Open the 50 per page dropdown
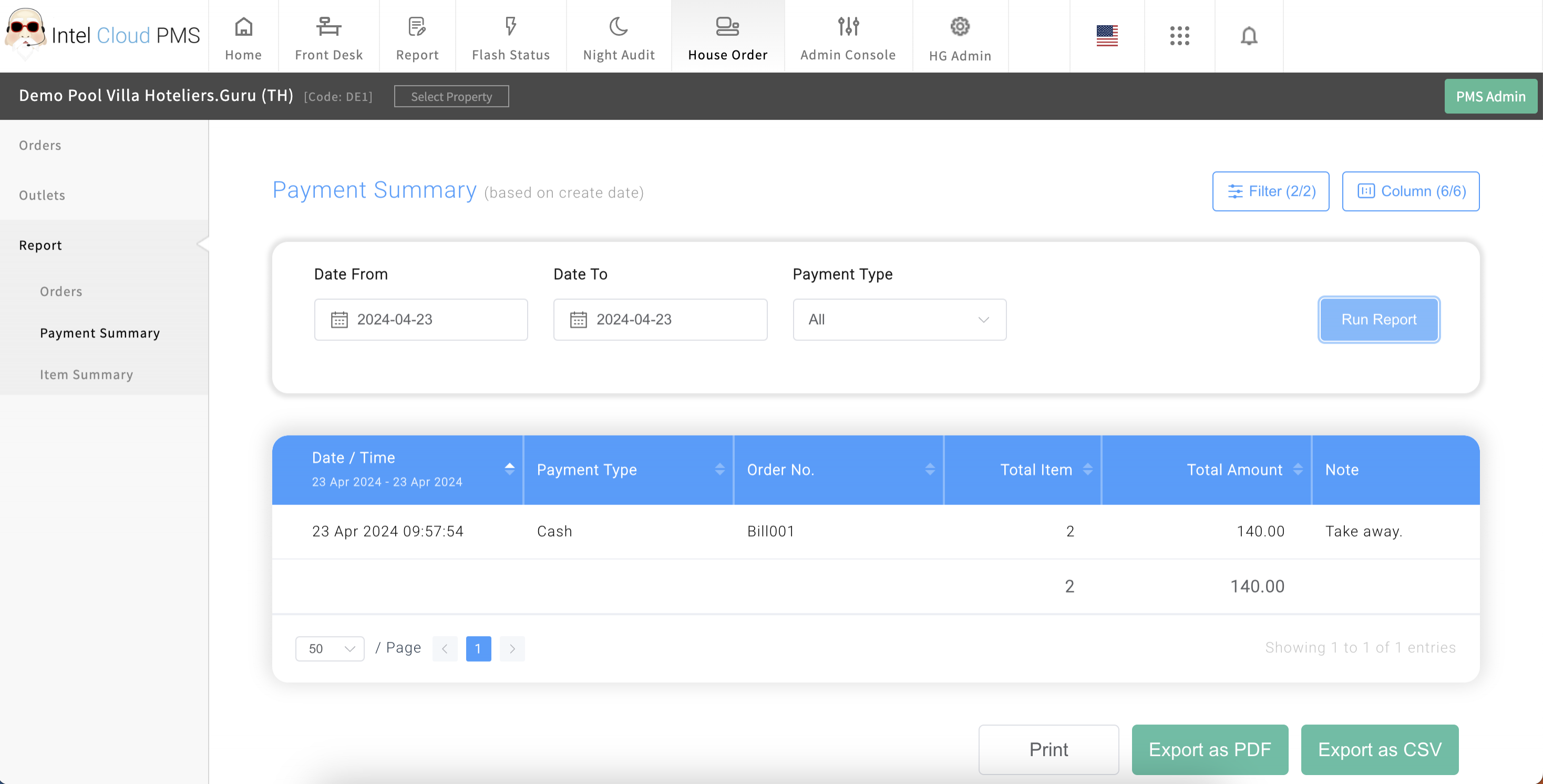The image size is (1543, 784). pyautogui.click(x=330, y=648)
